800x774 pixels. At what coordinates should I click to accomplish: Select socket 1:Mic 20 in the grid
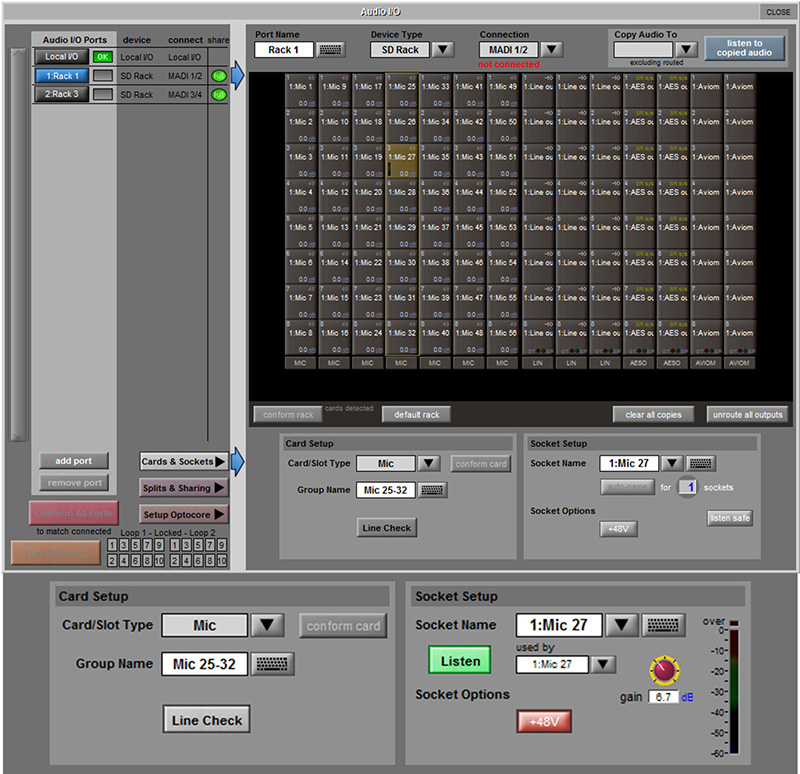368,196
